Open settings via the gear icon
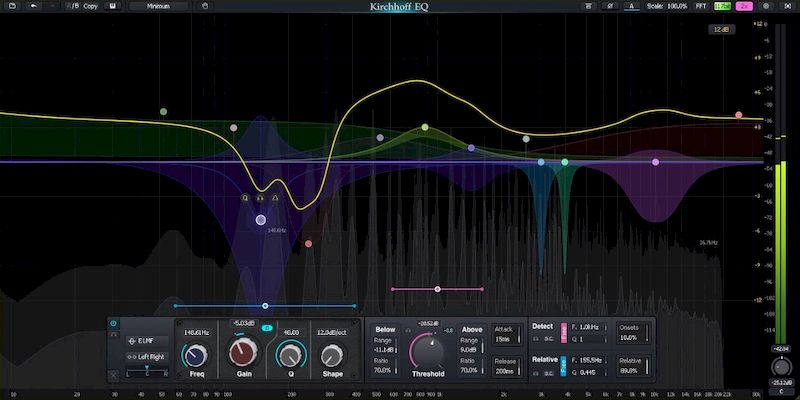The height and width of the screenshot is (400, 800). 766,6
